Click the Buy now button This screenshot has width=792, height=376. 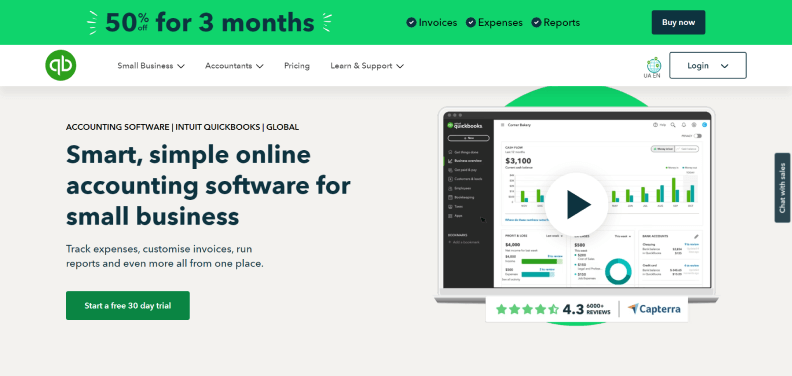pos(678,22)
